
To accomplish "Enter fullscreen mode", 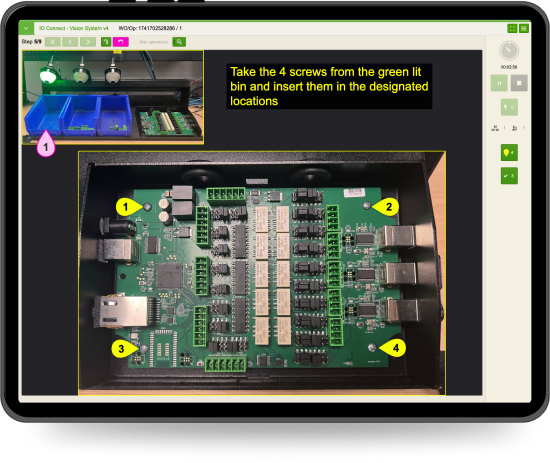I will (x=512, y=28).
